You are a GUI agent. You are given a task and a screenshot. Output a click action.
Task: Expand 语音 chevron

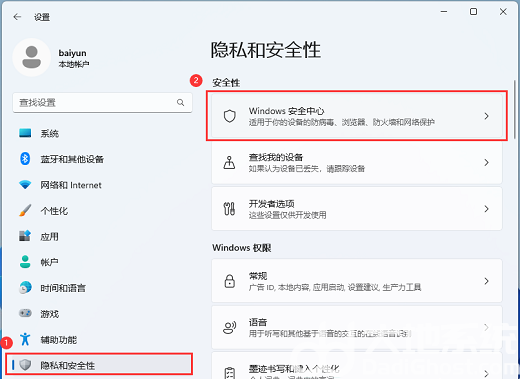pos(486,327)
